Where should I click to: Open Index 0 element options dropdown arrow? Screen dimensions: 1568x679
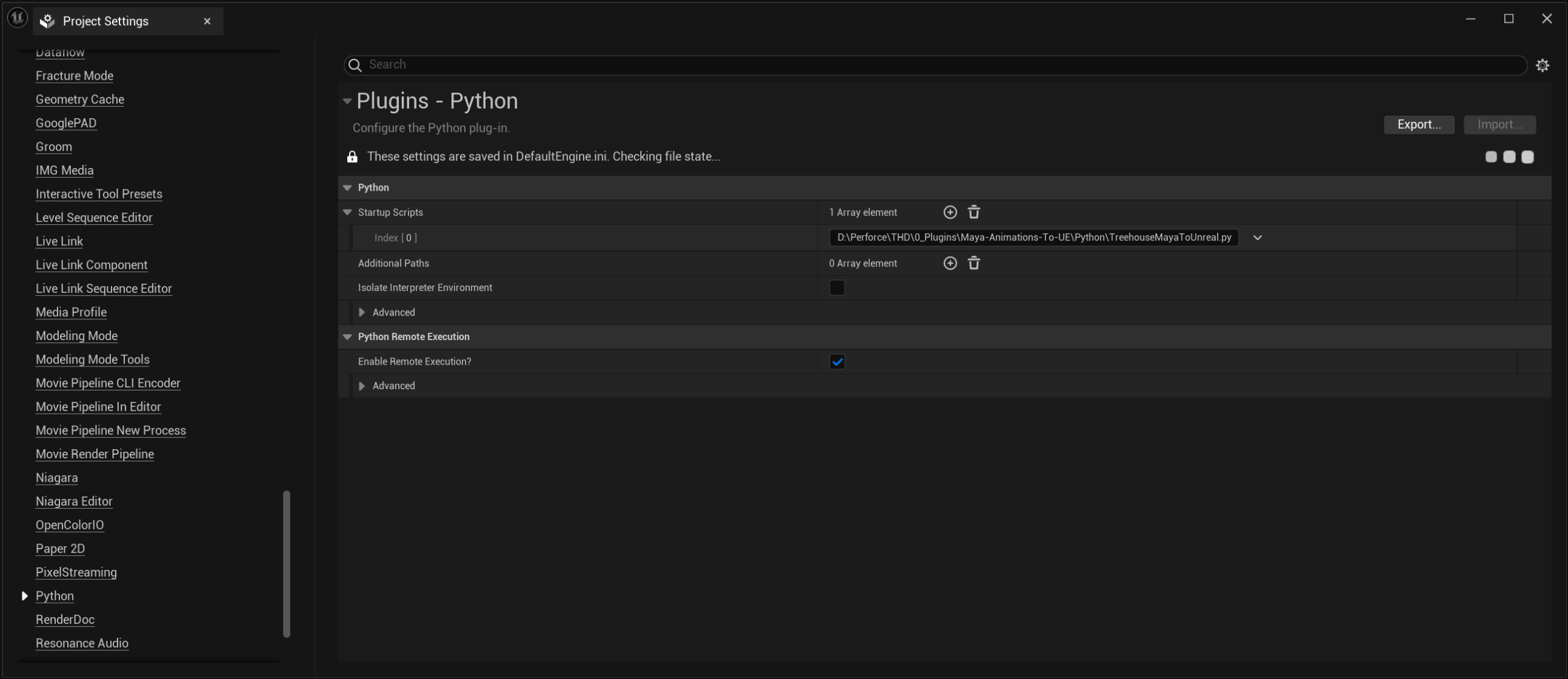[x=1257, y=238]
